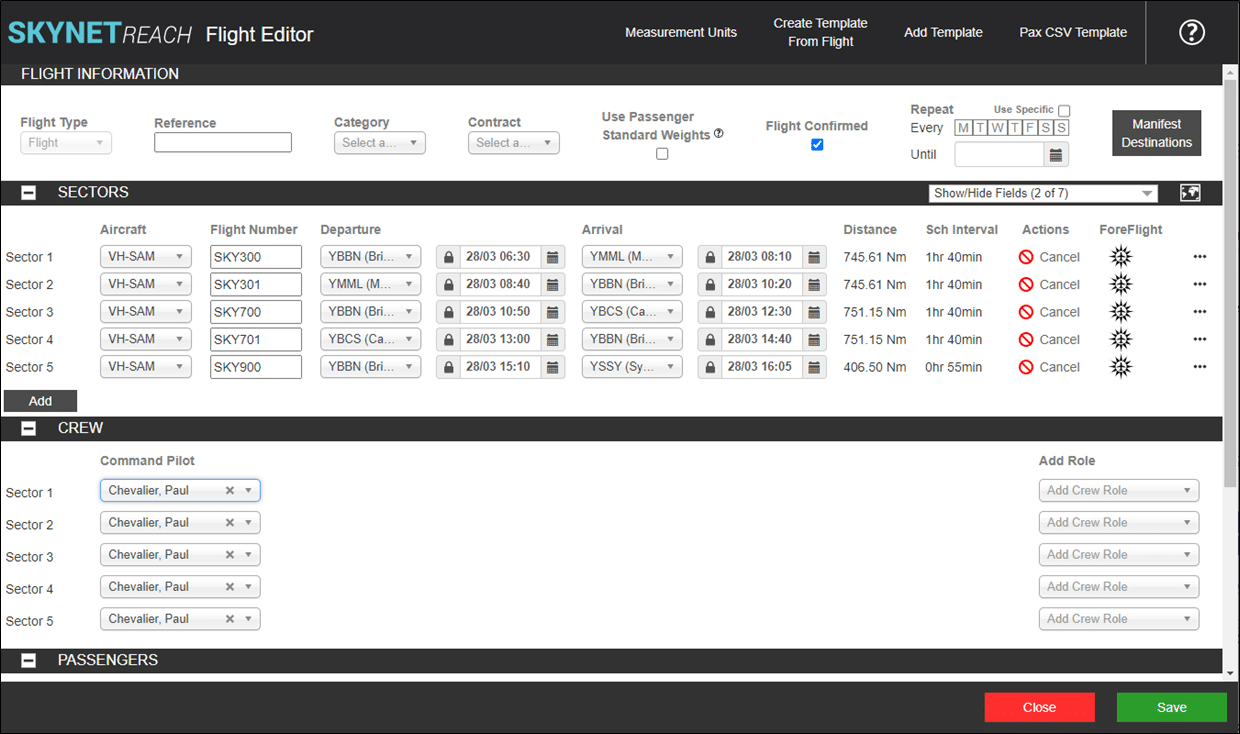Open more options for Sector 5
This screenshot has width=1240, height=734.
pyautogui.click(x=1199, y=367)
